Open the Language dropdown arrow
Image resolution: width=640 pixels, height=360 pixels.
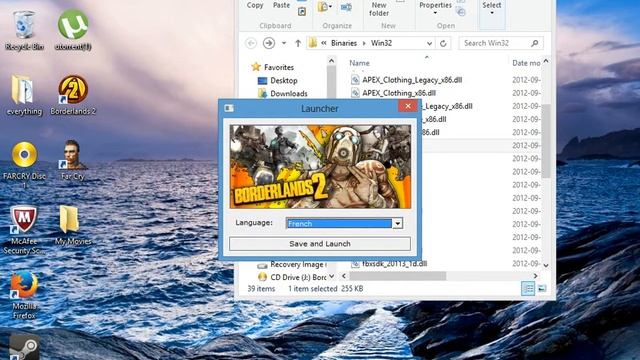coord(397,223)
